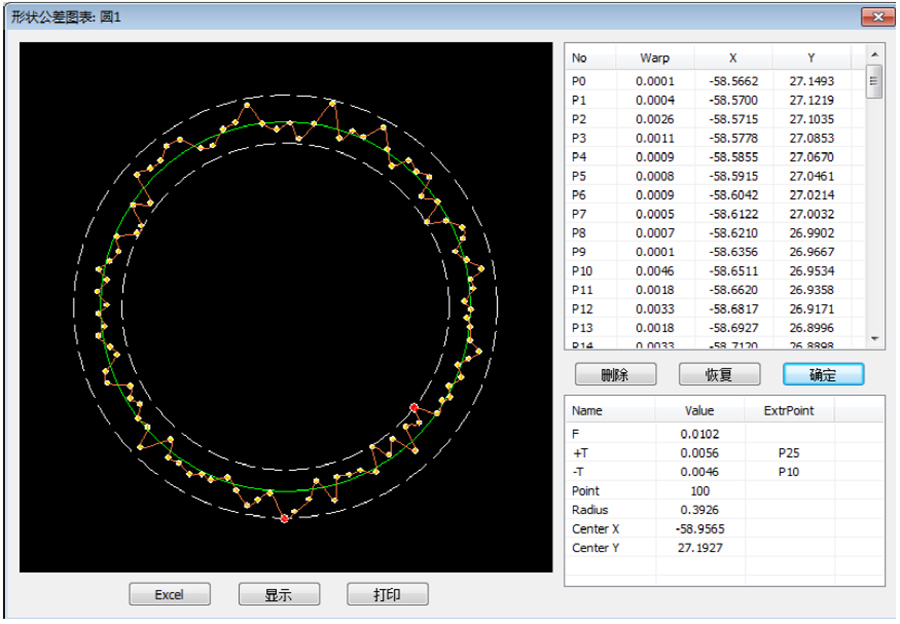Click the 恢复 restore button

click(x=719, y=374)
